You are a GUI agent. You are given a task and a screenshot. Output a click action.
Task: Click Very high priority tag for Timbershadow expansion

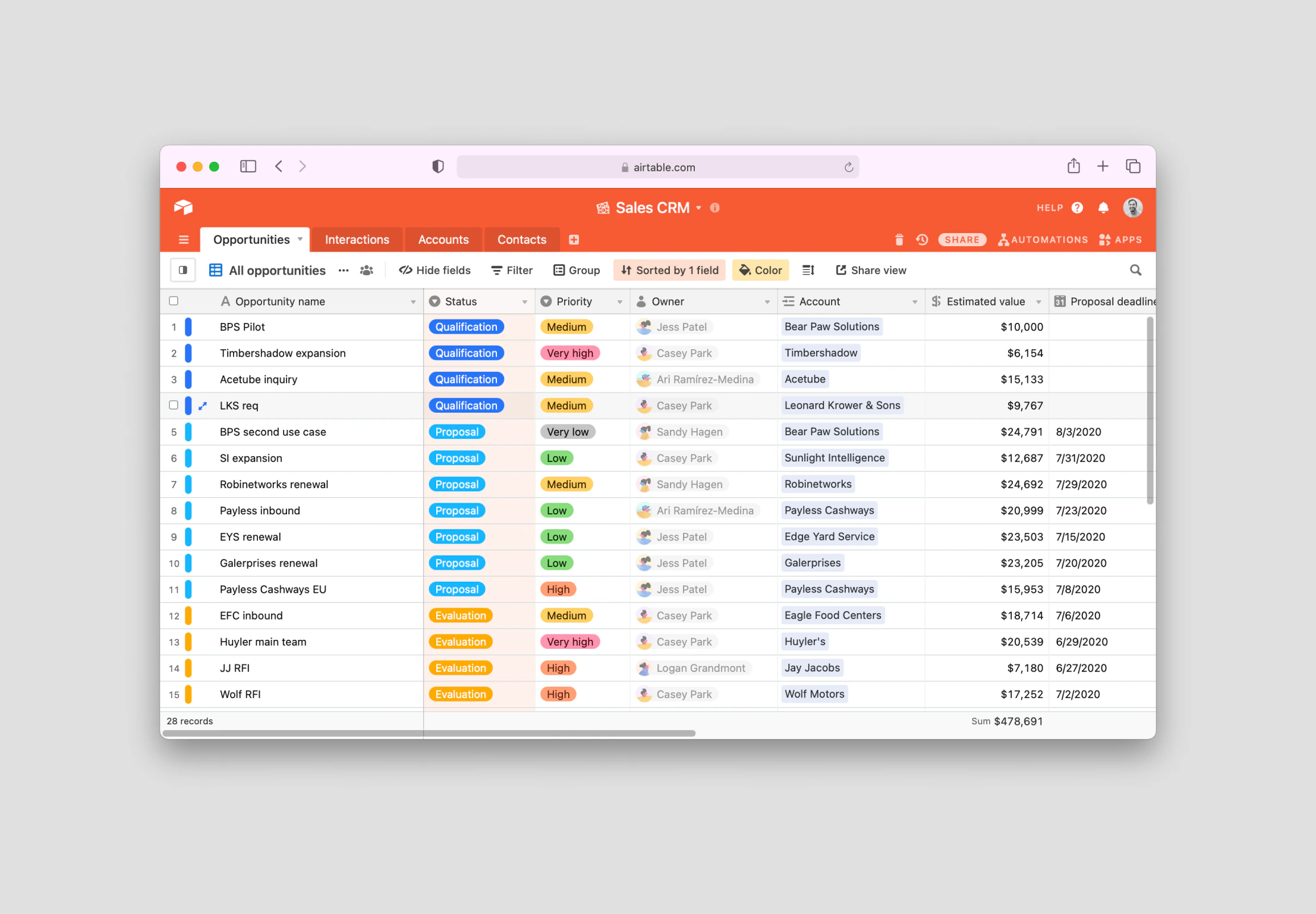[570, 353]
